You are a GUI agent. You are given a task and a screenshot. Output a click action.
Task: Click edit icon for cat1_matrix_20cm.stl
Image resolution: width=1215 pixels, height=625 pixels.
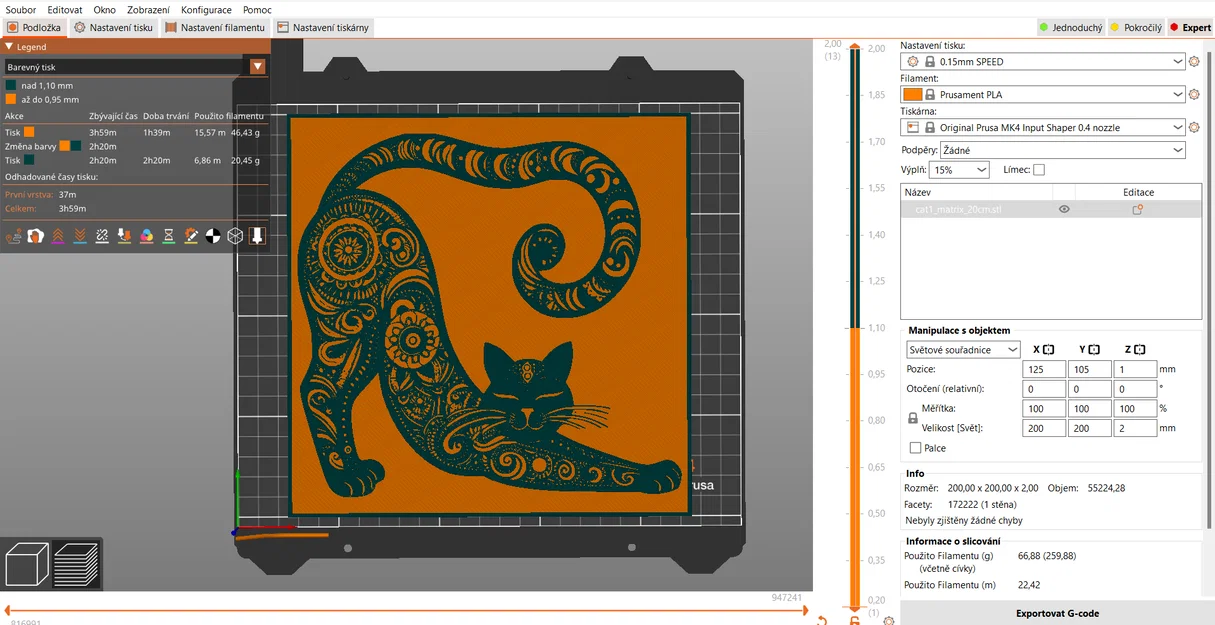[1137, 209]
